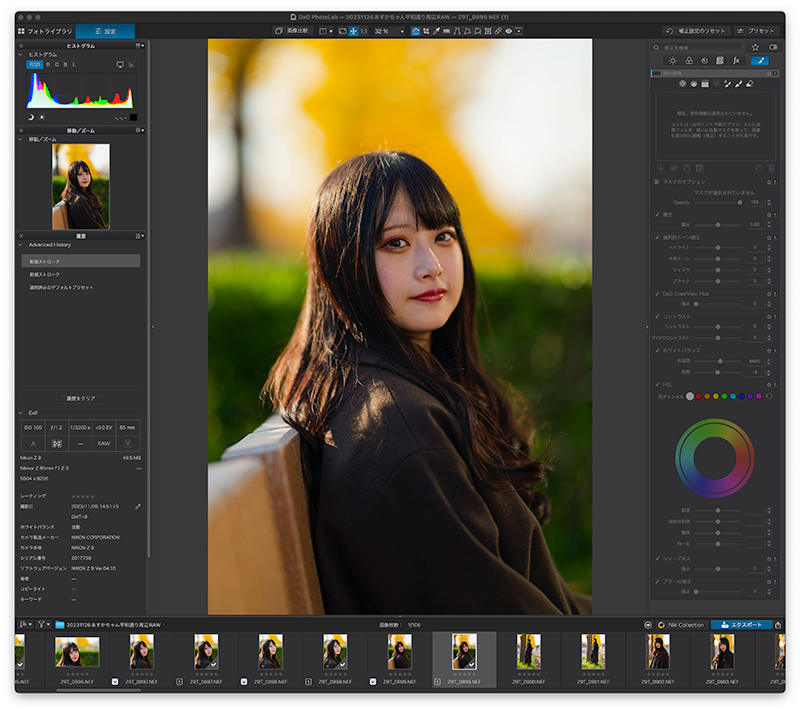Open the Color corrections tab icon
Viewport: 800px width, 711px height.
(x=689, y=61)
